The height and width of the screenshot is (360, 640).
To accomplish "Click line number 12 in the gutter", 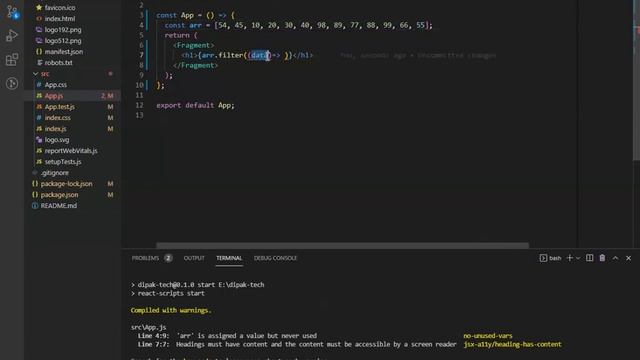I will point(139,105).
